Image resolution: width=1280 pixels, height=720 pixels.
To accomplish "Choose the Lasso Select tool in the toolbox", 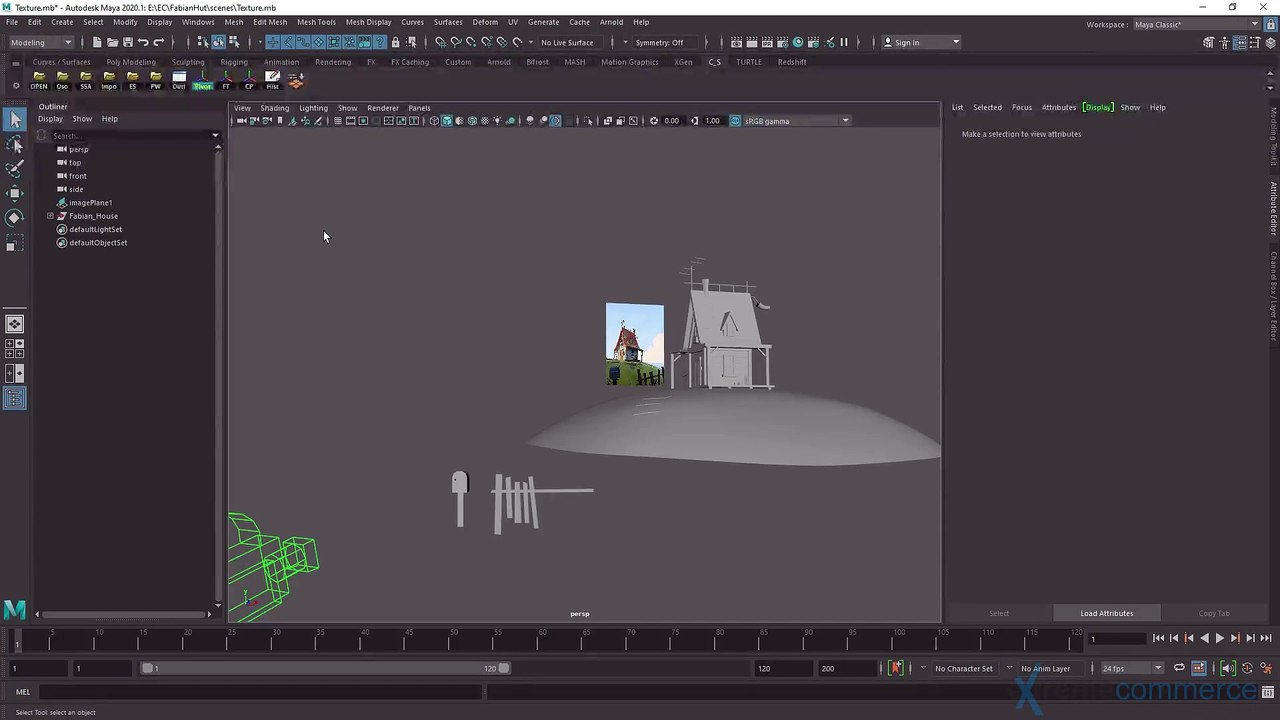I will click(x=15, y=145).
